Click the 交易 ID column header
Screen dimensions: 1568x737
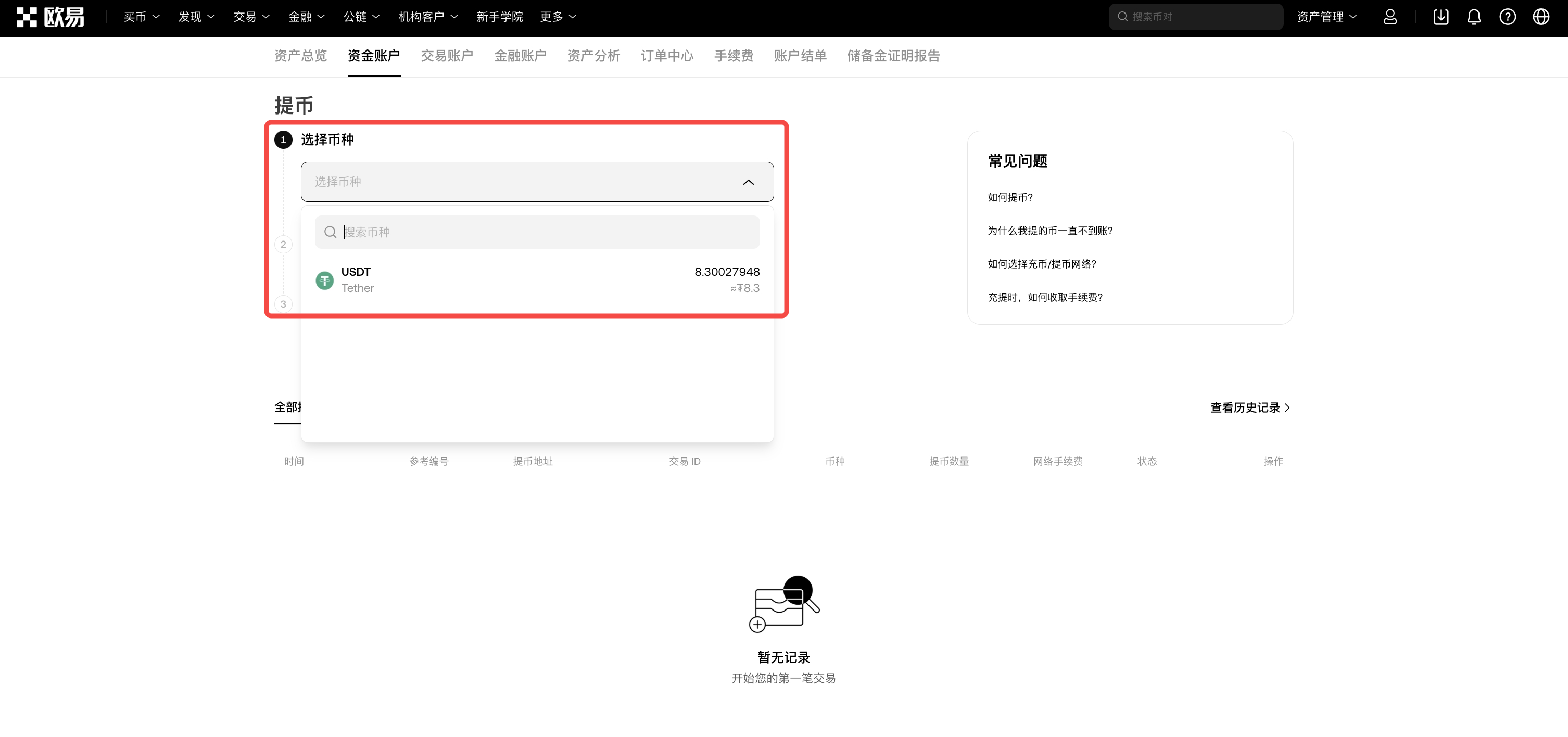coord(685,461)
